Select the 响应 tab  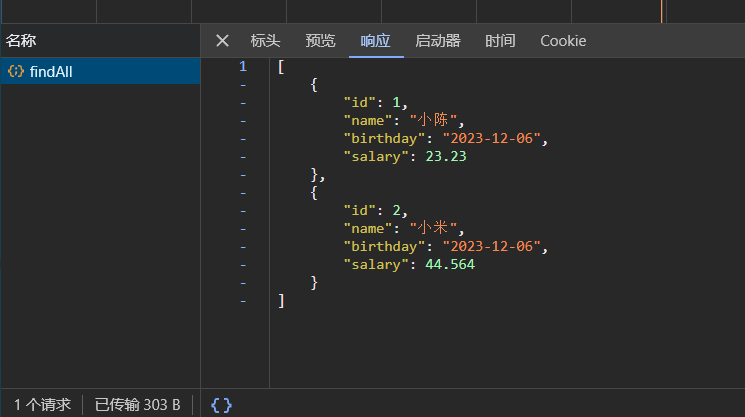coord(375,41)
